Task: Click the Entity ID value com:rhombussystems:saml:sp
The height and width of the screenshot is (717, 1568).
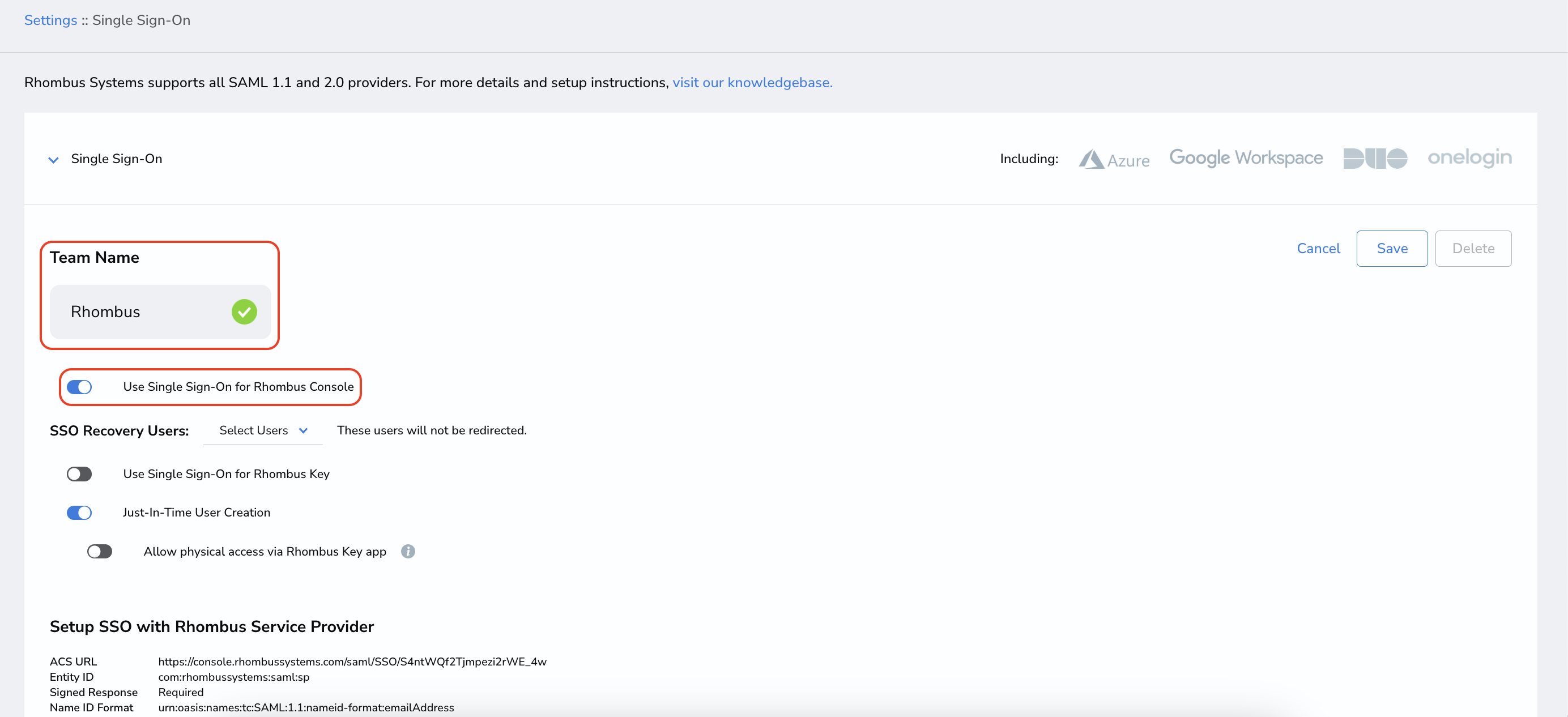Action: pyautogui.click(x=234, y=677)
